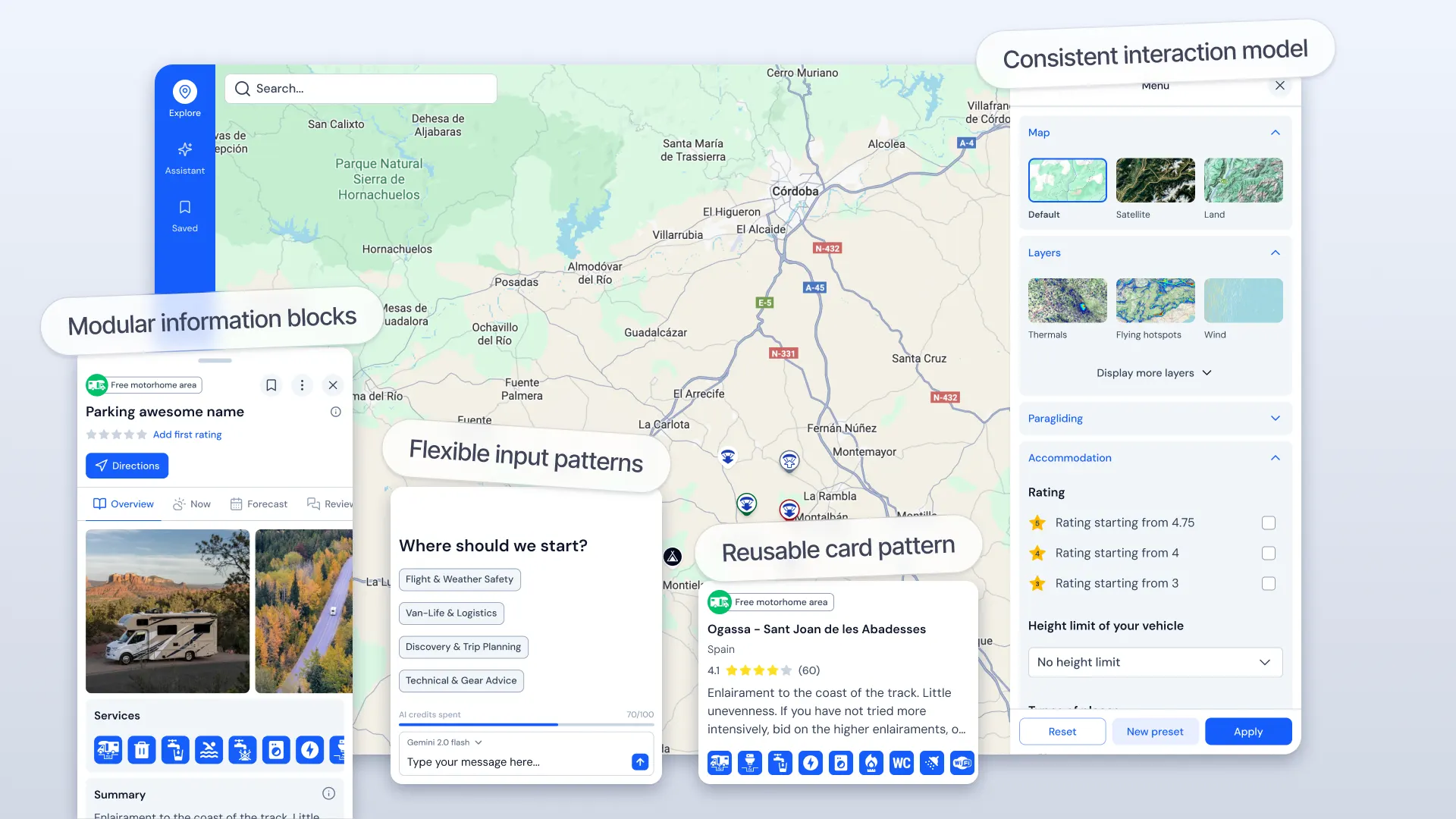Switch to the Overview tab
This screenshot has height=819, width=1456.
(x=123, y=504)
